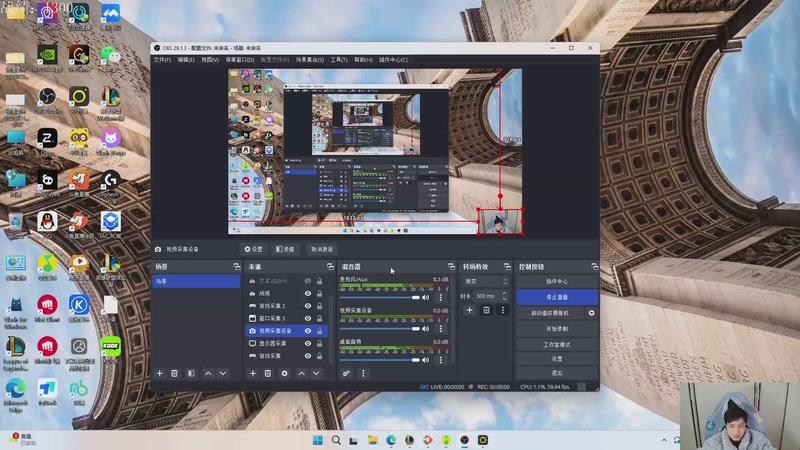Remove selected scene with the trash icon

pyautogui.click(x=174, y=373)
